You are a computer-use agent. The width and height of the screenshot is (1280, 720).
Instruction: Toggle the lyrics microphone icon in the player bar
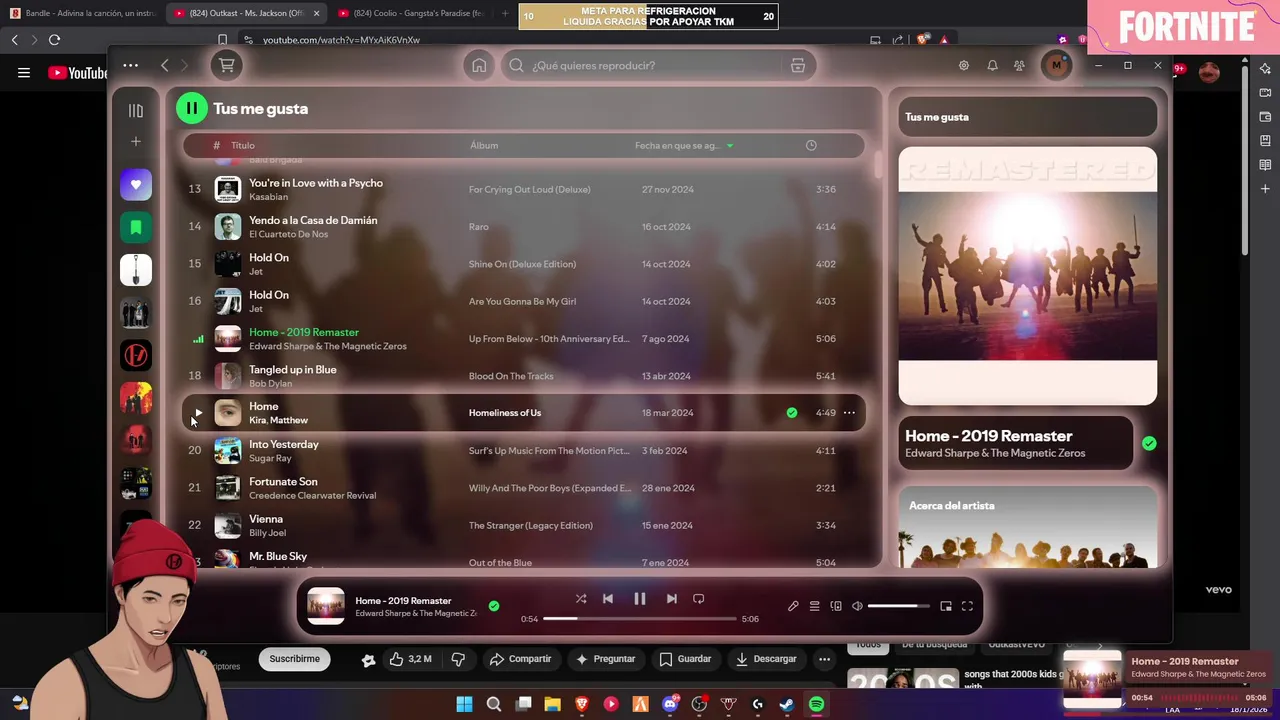tap(793, 606)
